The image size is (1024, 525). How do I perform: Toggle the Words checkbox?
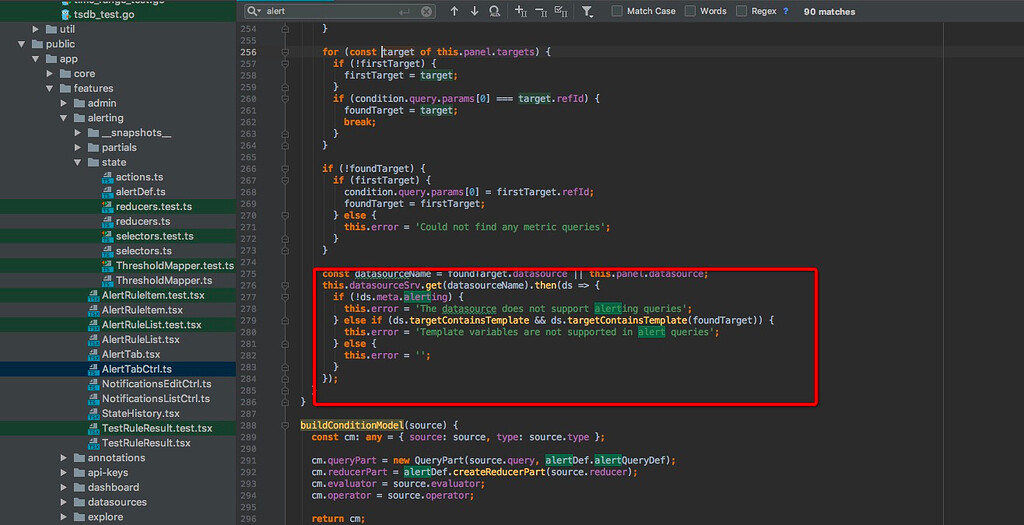(691, 11)
